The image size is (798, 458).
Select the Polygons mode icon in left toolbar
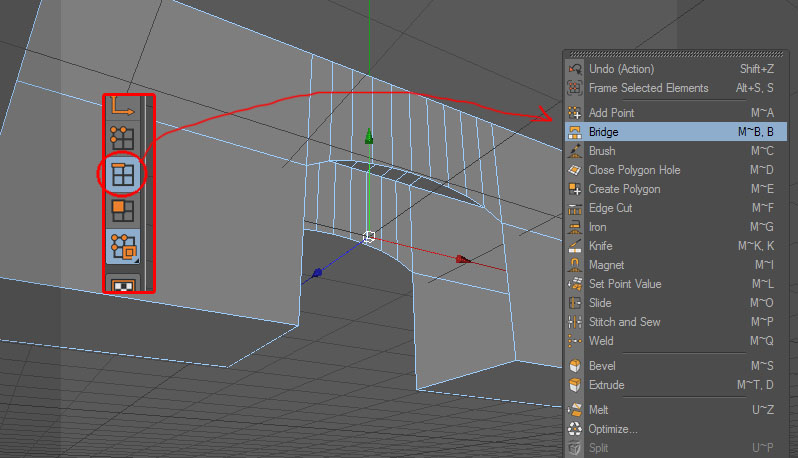[x=122, y=210]
